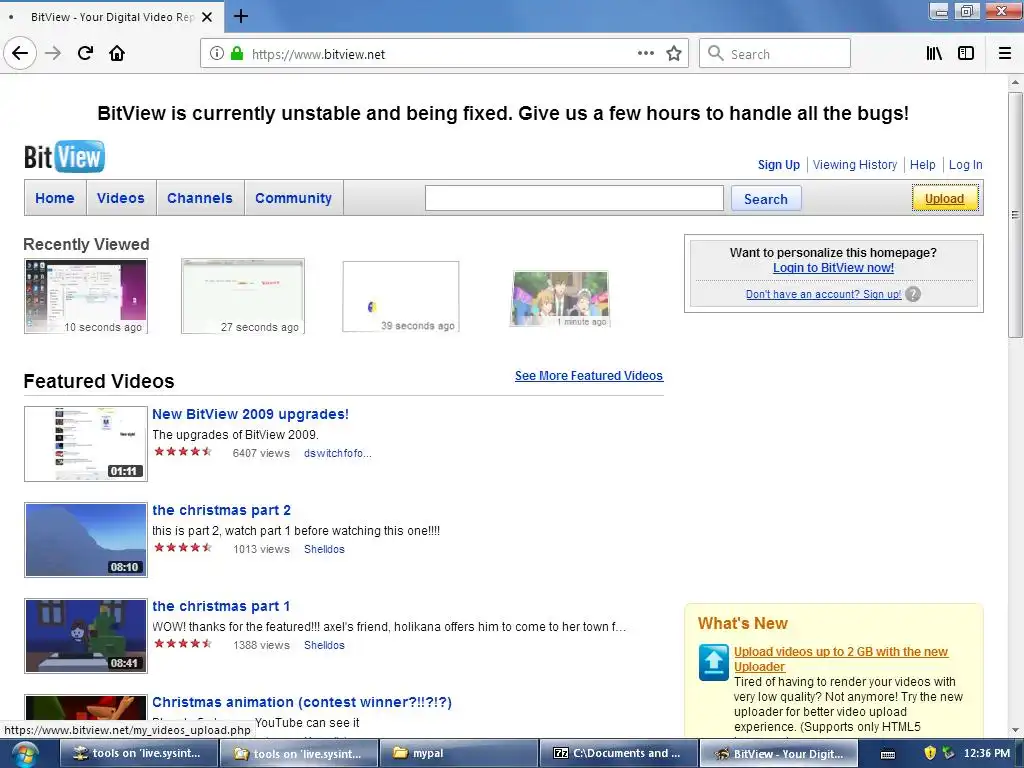The width and height of the screenshot is (1024, 768).
Task: Click the green secure padlock icon
Action: pyautogui.click(x=237, y=54)
